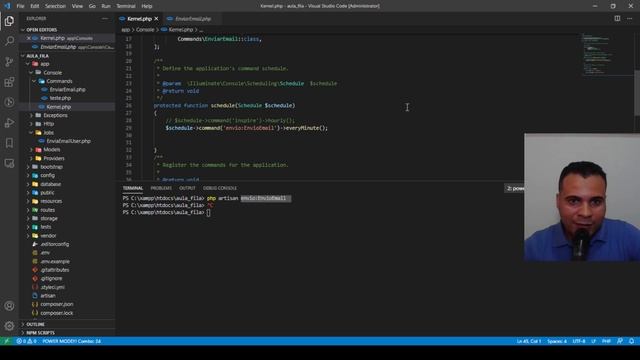Screen dimensions: 640x360
Task: Click the errors and warnings status indicator
Action: (x=27, y=341)
